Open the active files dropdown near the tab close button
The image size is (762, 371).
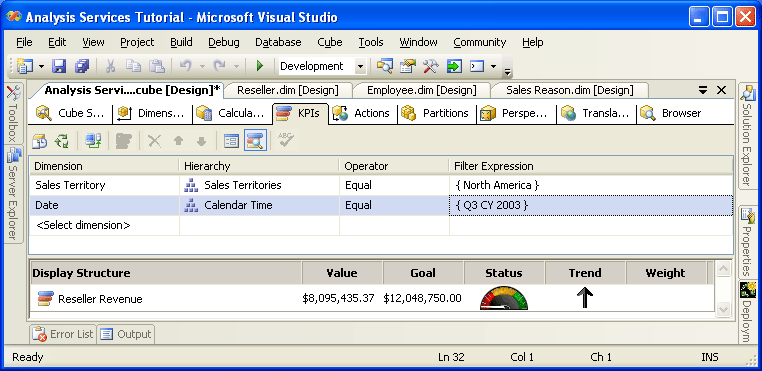tap(703, 90)
